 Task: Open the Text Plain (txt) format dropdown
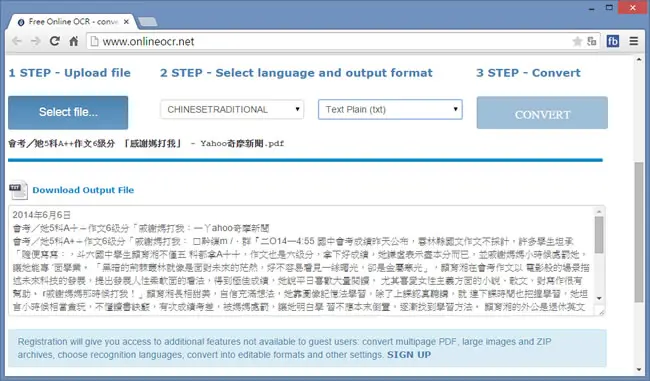pyautogui.click(x=390, y=109)
